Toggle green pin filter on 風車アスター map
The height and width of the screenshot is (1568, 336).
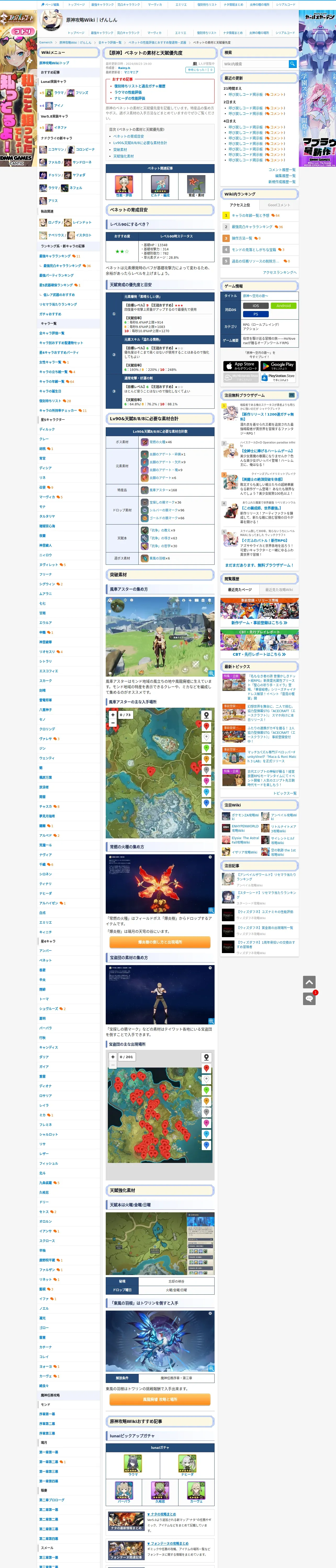pyautogui.click(x=206, y=748)
